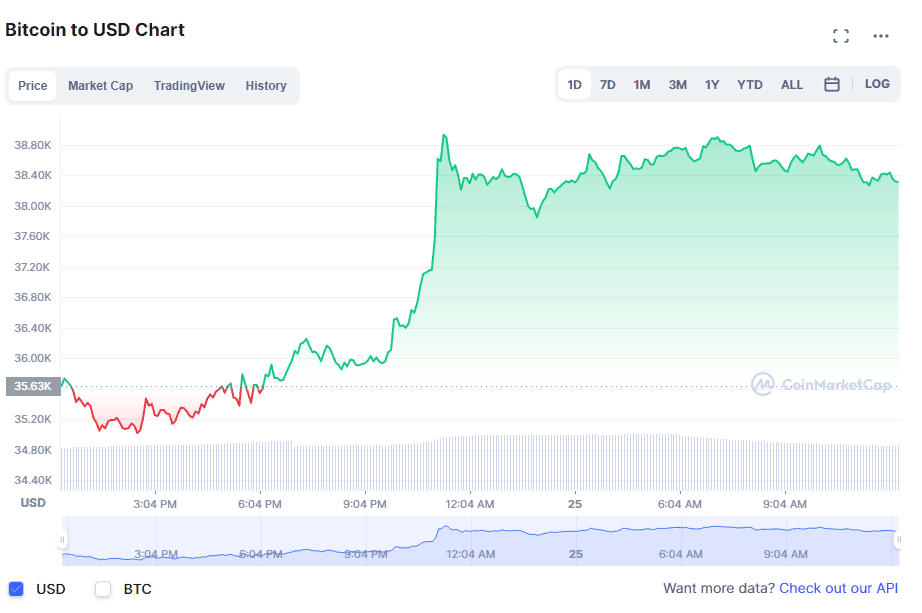Open the calendar date range picker
Screen dimensions: 922x613
click(831, 85)
